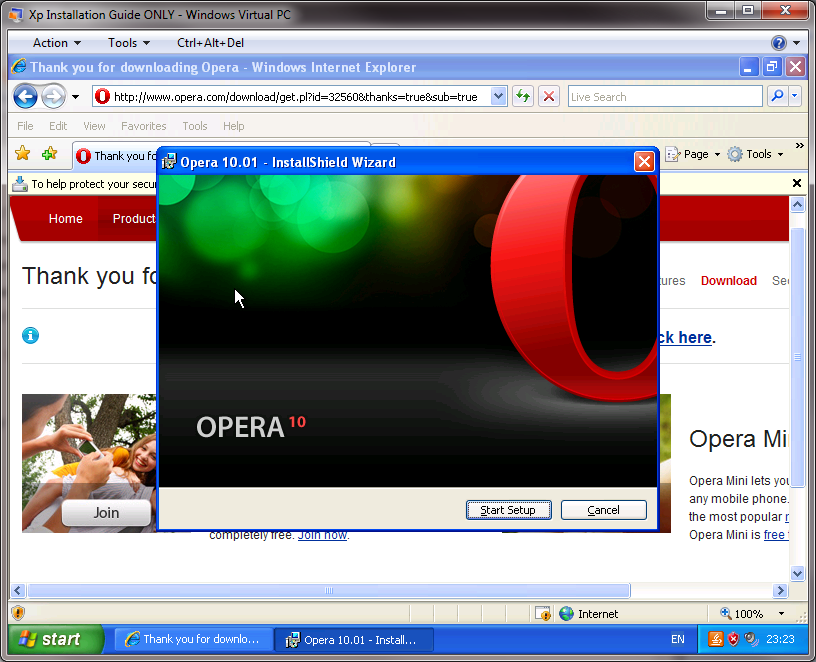
Task: Click the horizontal scrollbar left arrow
Action: [x=18, y=590]
